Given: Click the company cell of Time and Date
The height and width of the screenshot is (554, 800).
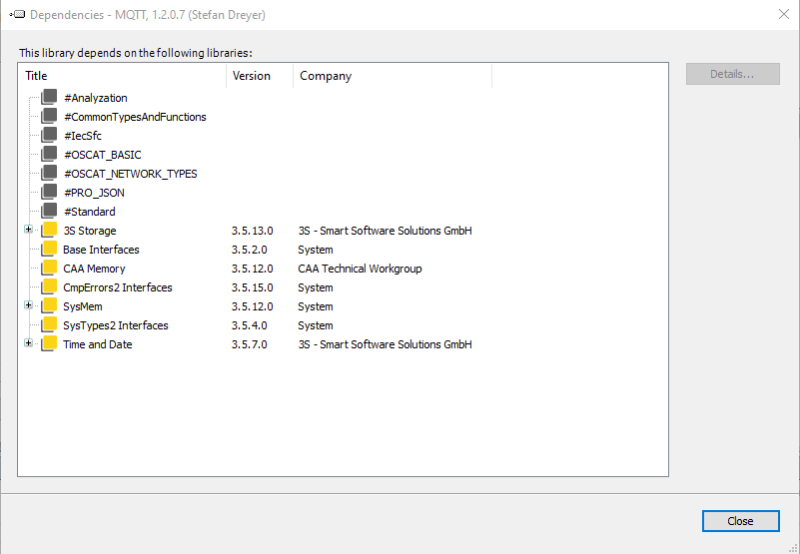Looking at the screenshot, I should point(385,344).
